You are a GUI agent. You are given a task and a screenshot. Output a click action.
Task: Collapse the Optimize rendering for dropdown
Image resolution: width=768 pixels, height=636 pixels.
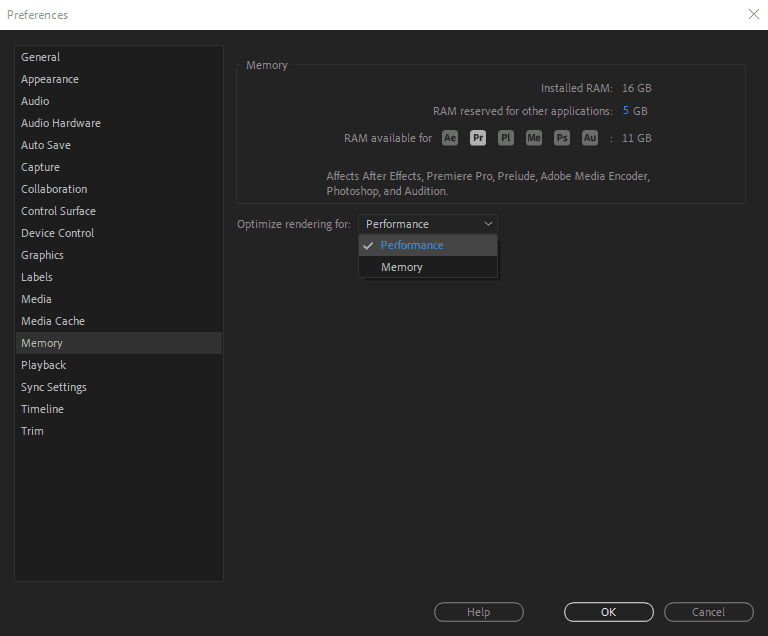(427, 224)
